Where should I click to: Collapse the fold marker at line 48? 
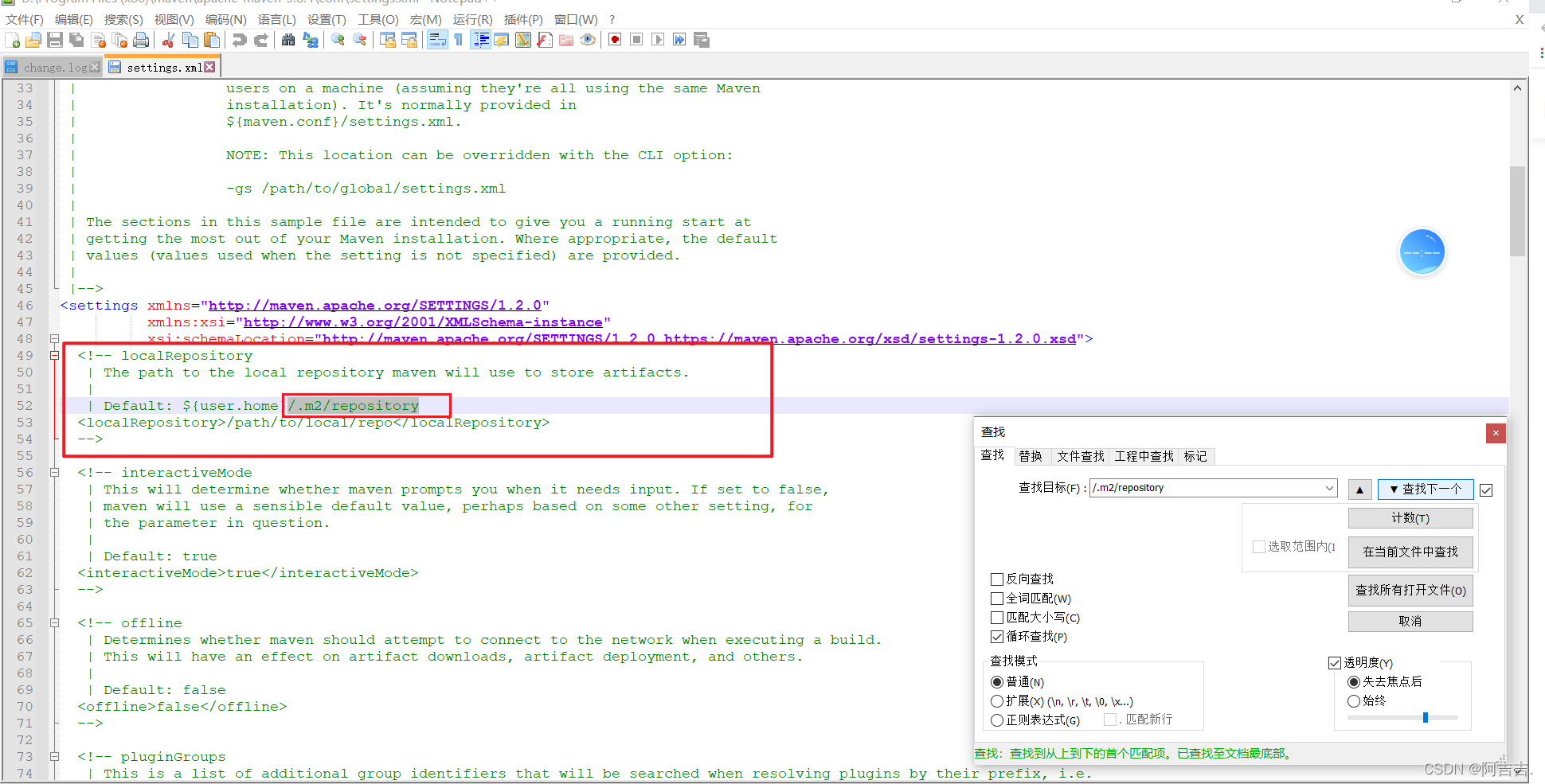coord(55,339)
